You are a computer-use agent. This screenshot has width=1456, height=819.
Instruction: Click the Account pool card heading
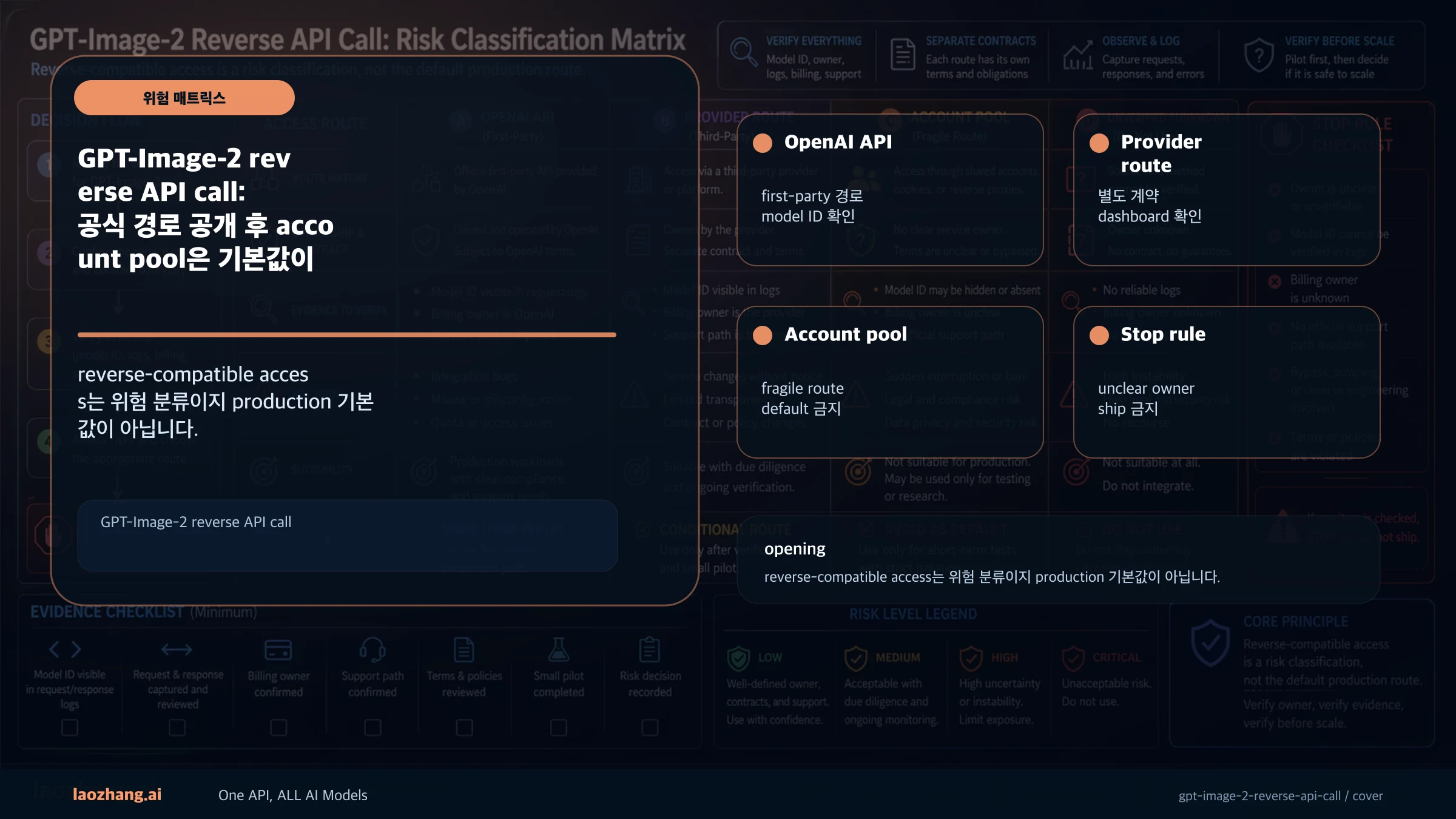pos(846,334)
